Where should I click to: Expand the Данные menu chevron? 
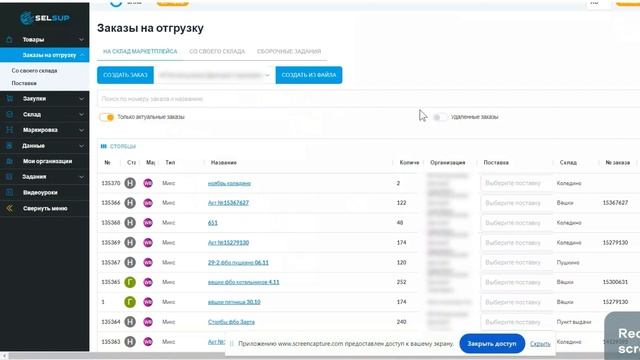[x=81, y=146]
